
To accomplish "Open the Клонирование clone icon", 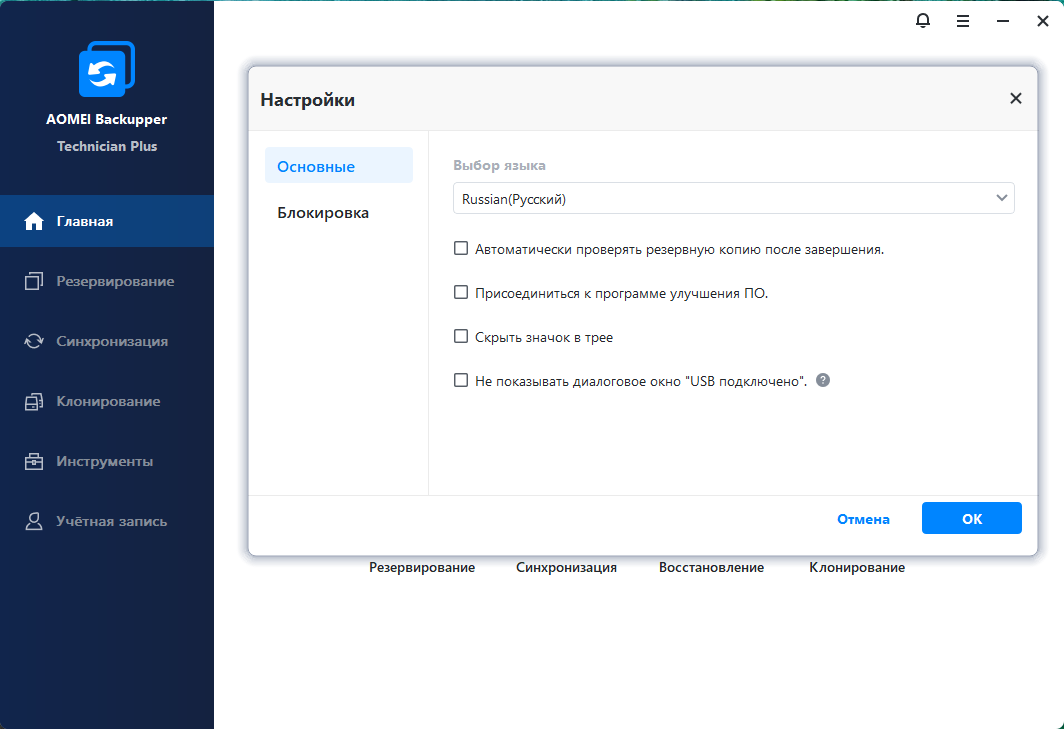I will click(34, 401).
